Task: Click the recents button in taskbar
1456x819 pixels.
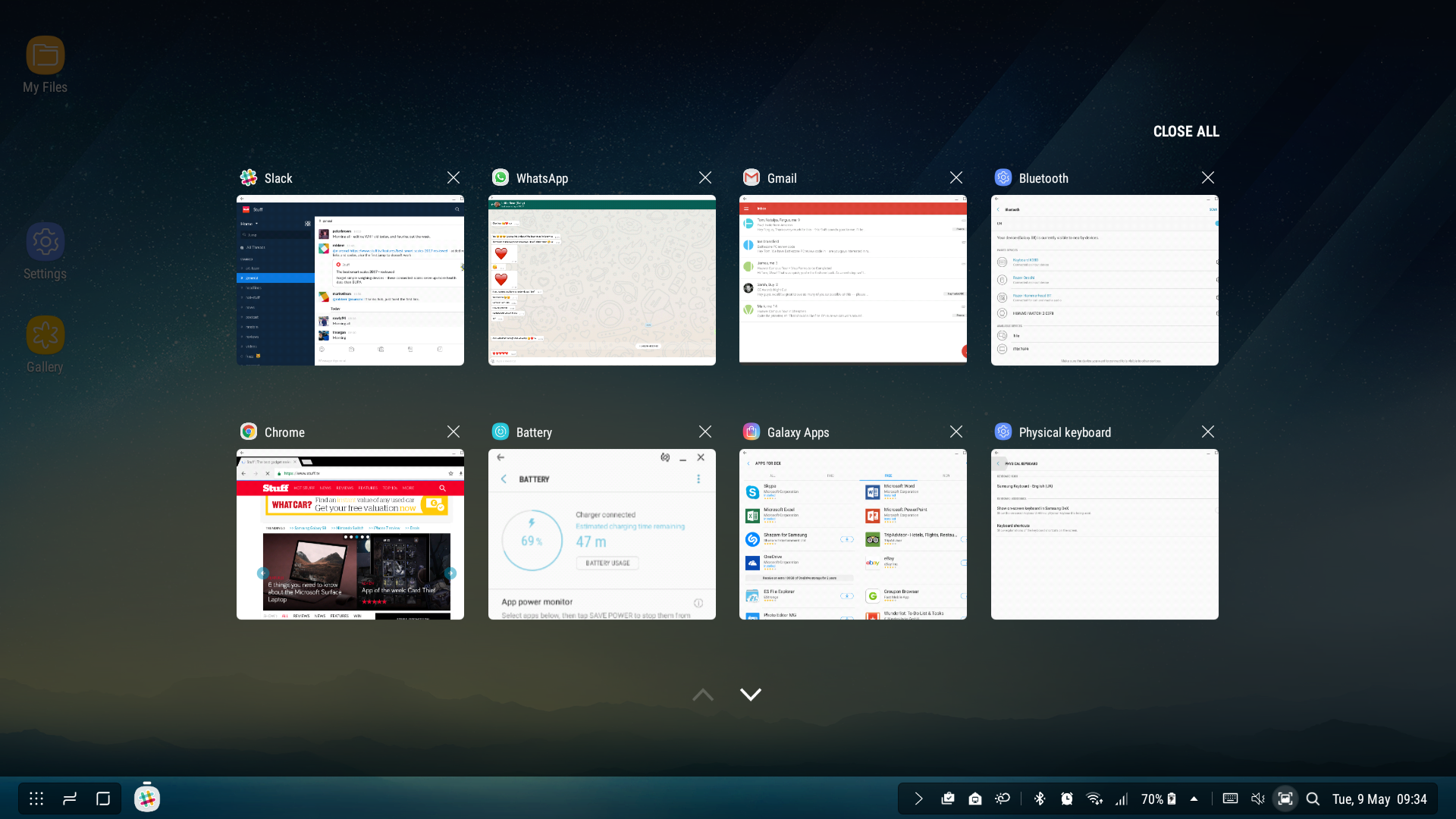Action: 70,799
